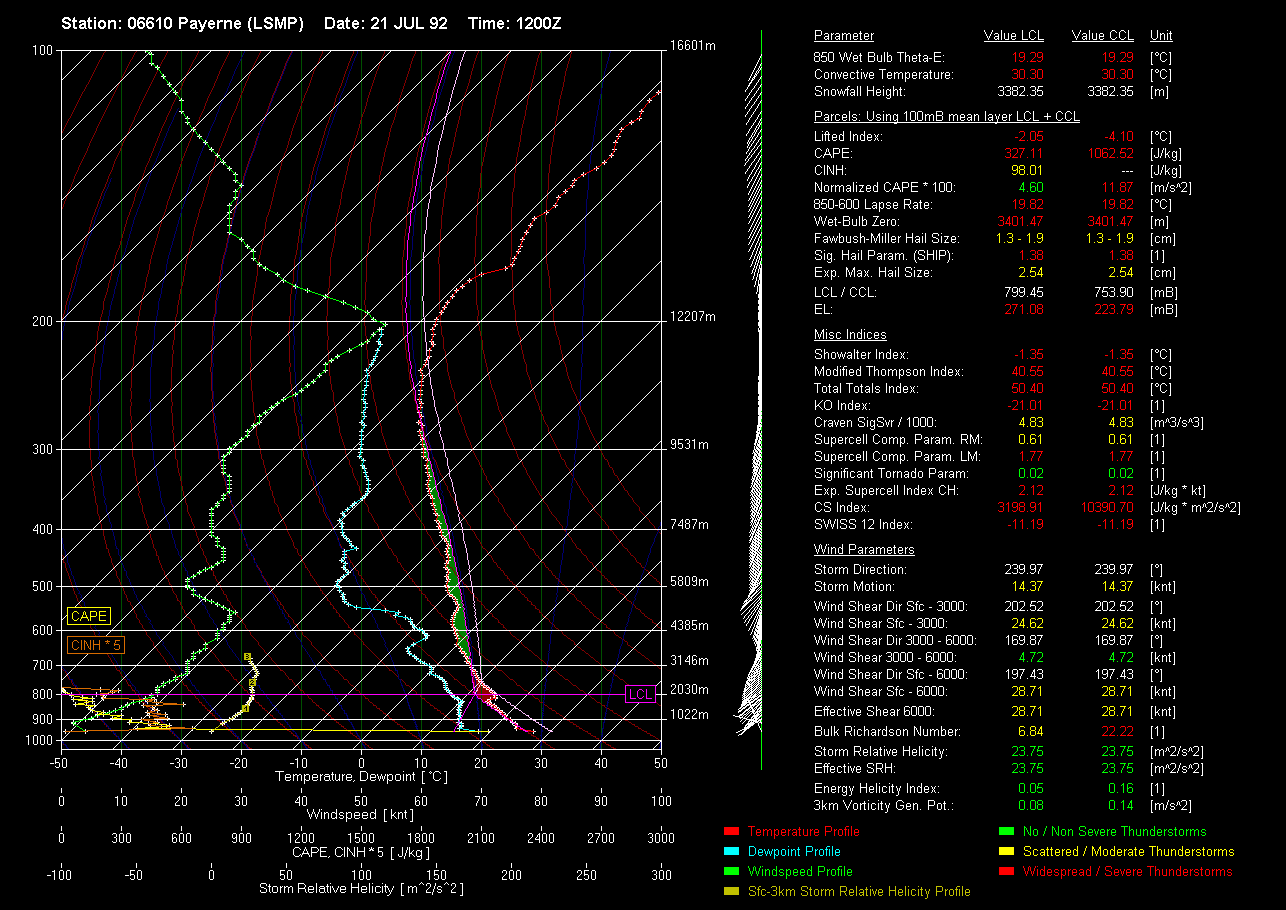Click the red Temperature Profile legend swatch

click(730, 831)
